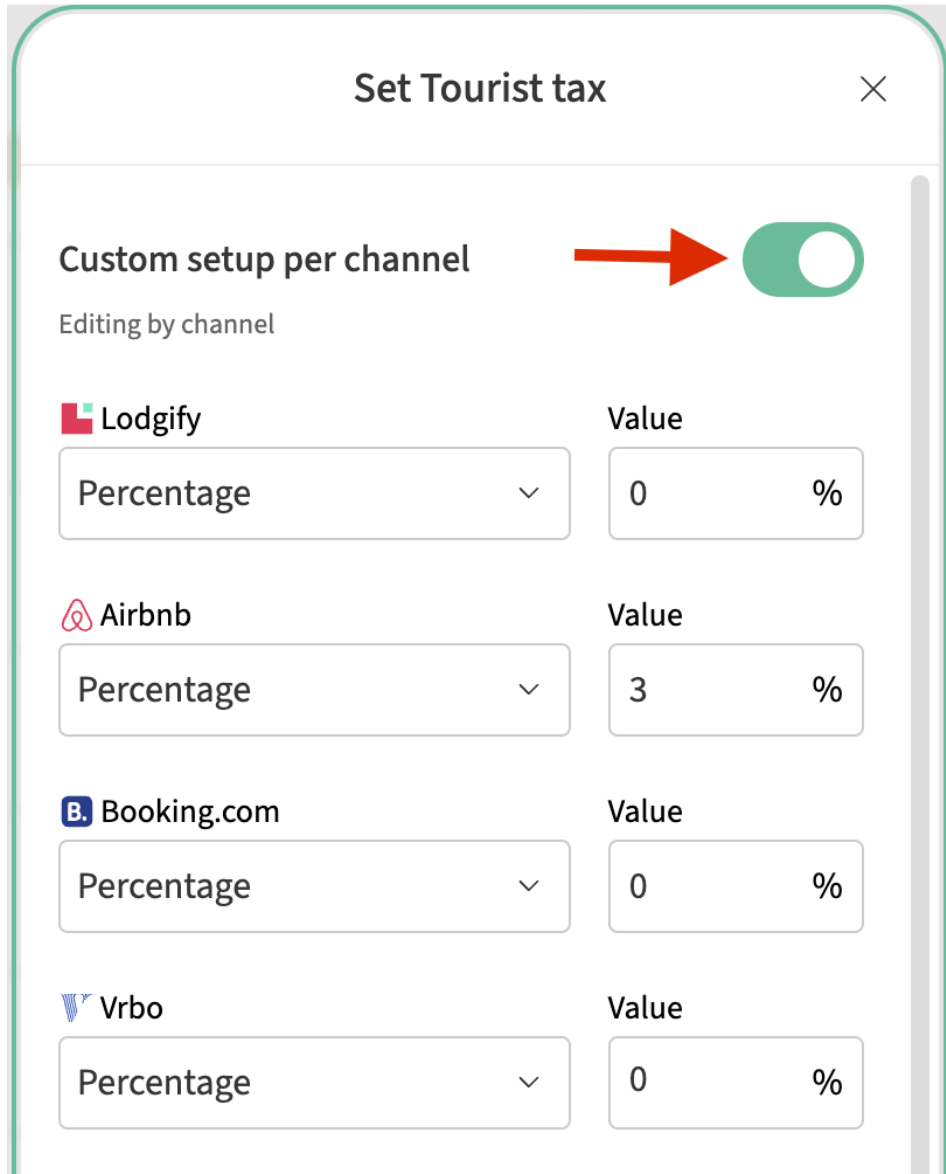Open the Lodgify tax type dropdown
The height and width of the screenshot is (1174, 946).
314,494
